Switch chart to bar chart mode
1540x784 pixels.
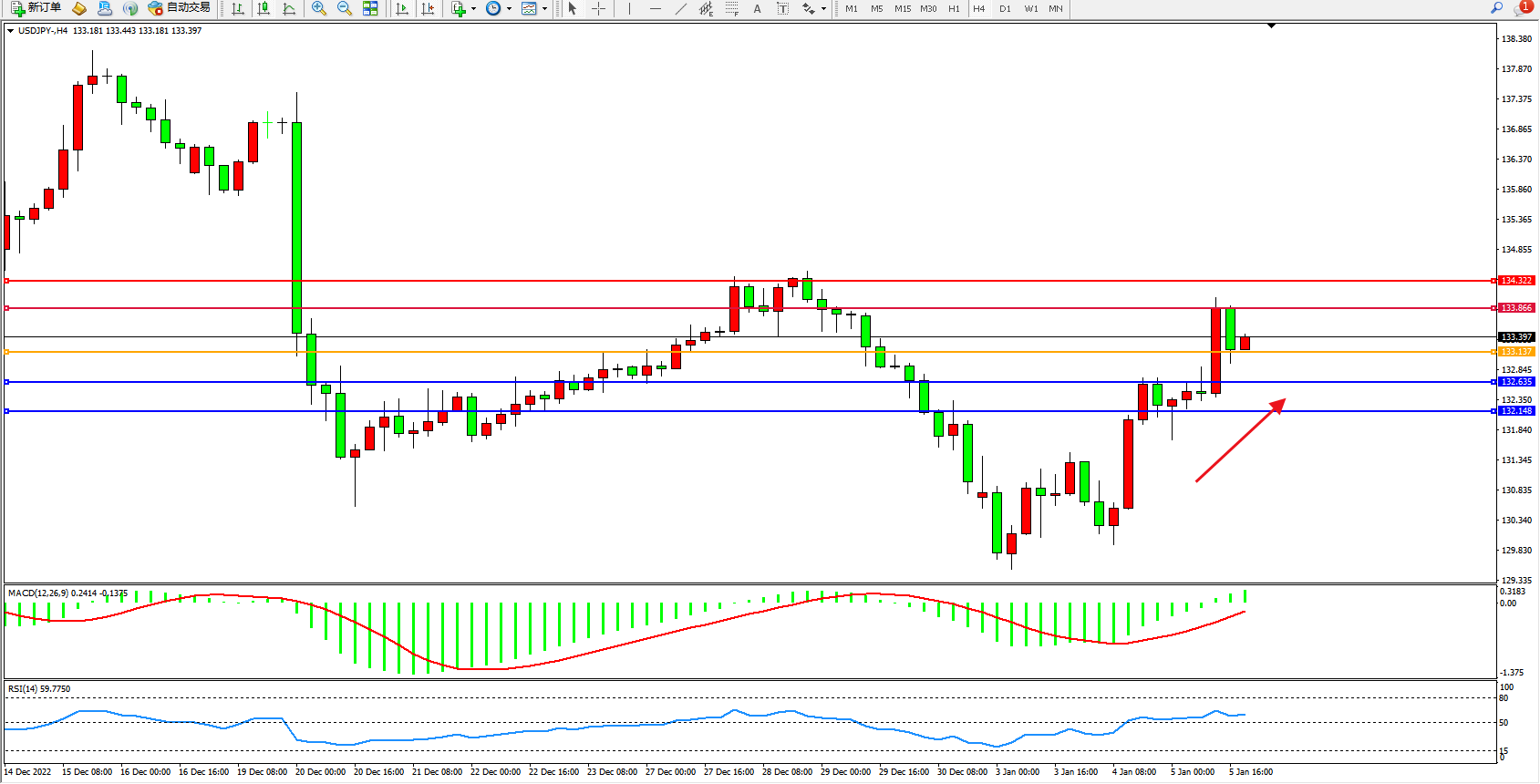[x=238, y=8]
